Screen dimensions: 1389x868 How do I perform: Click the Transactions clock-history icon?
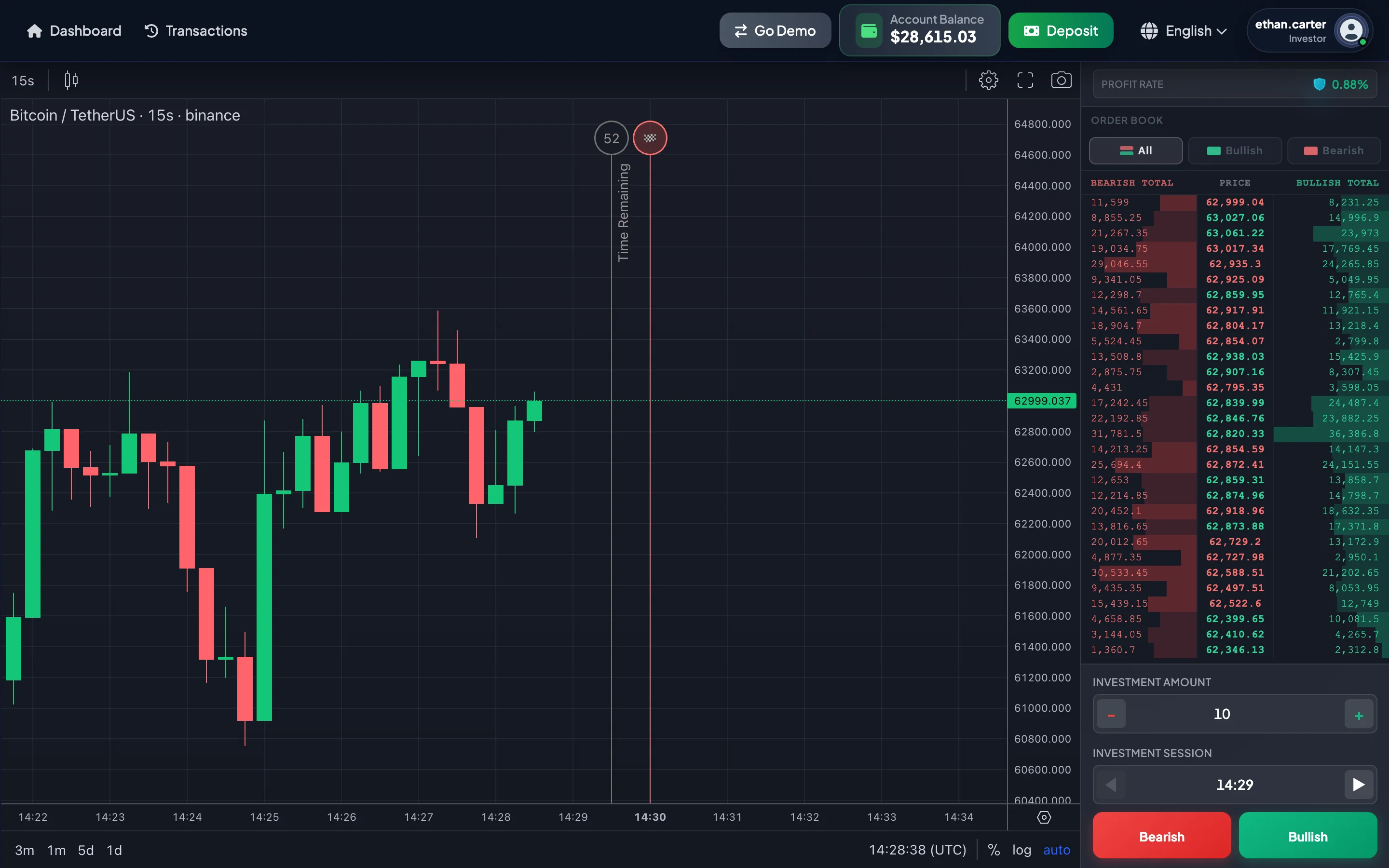(x=151, y=31)
